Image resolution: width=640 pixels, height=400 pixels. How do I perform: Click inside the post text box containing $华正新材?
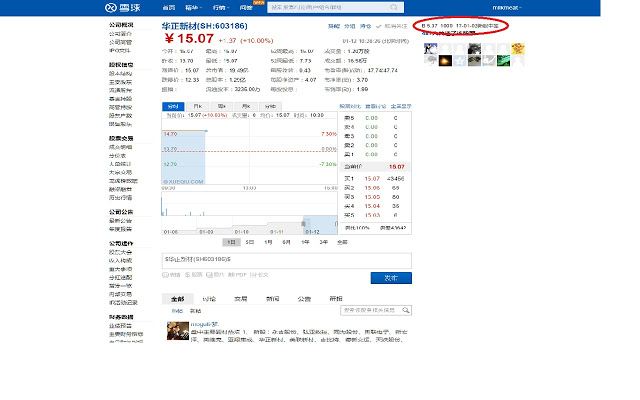click(x=287, y=261)
